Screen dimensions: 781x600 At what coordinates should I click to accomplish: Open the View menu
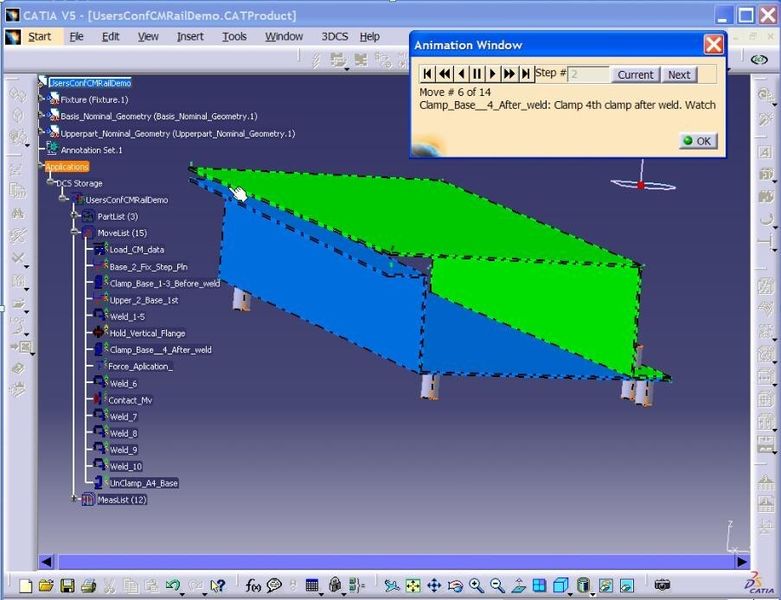pyautogui.click(x=148, y=36)
